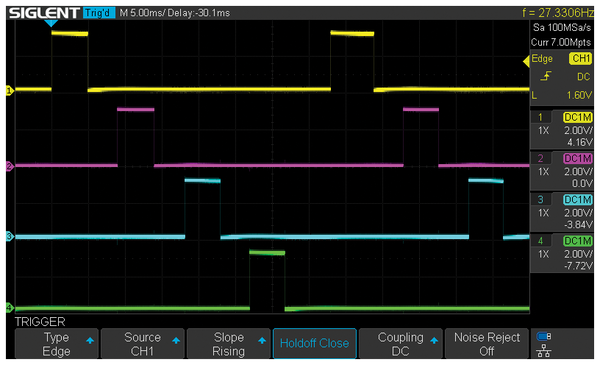Toggle the Holdoff Close softkey
Image resolution: width=600 pixels, height=365 pixels.
point(315,344)
